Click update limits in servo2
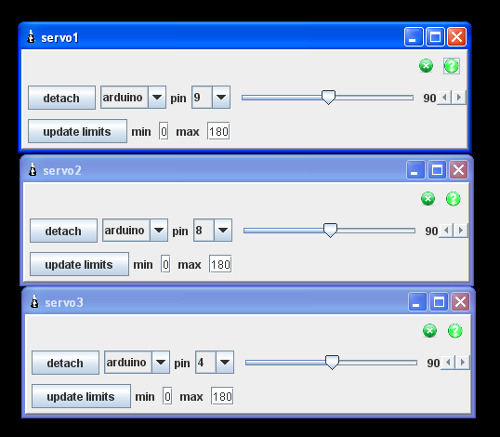 79,264
